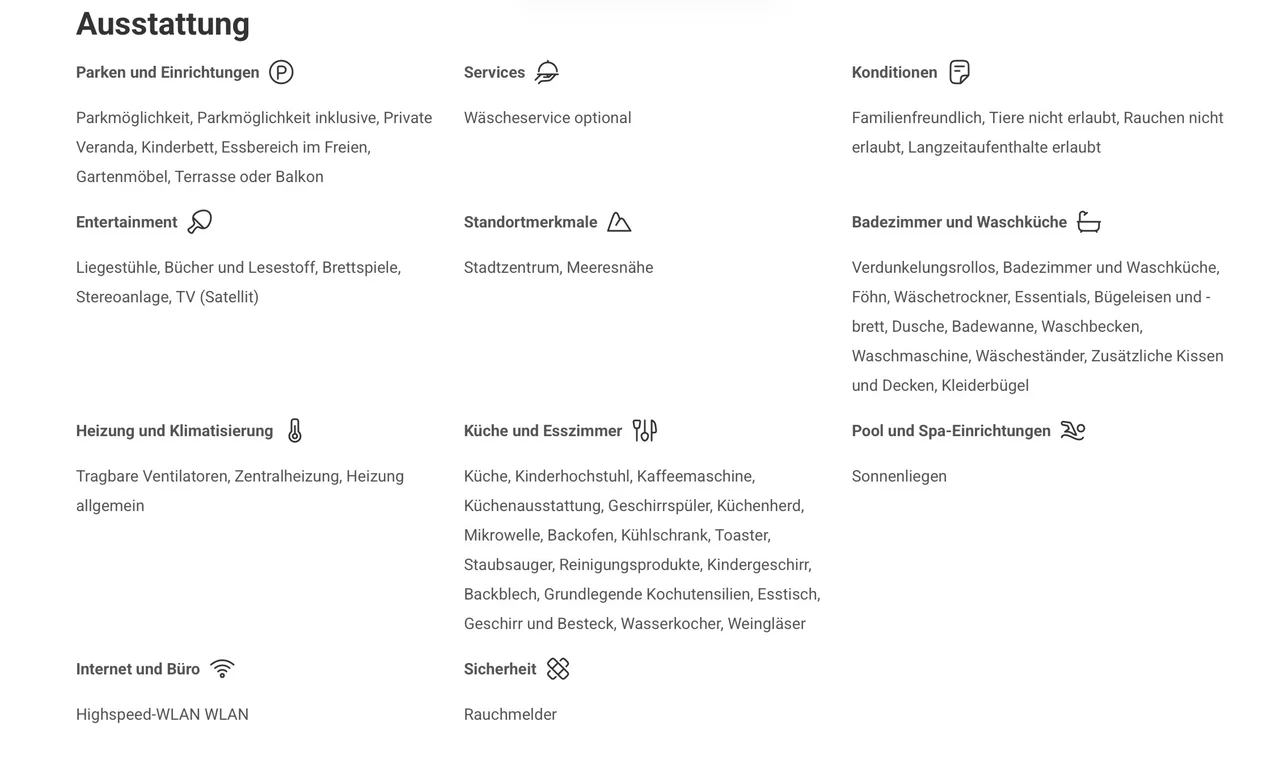Click the swimmer icon beside Pool
Screen dimensions: 1280x764
coord(1073,431)
